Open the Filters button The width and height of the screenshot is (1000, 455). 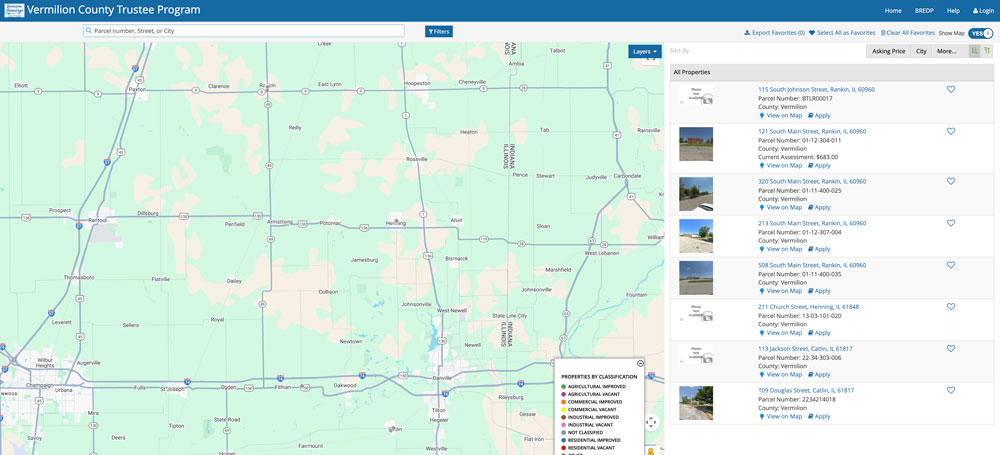point(439,31)
